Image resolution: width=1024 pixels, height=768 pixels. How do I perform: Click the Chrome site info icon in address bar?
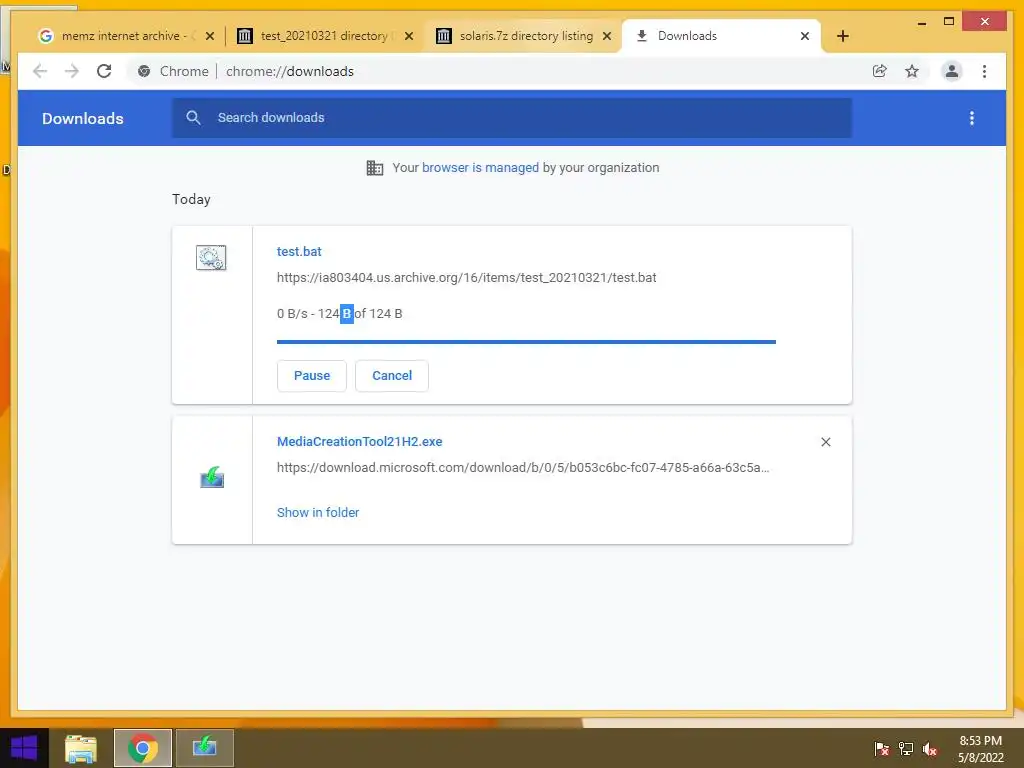coord(144,71)
